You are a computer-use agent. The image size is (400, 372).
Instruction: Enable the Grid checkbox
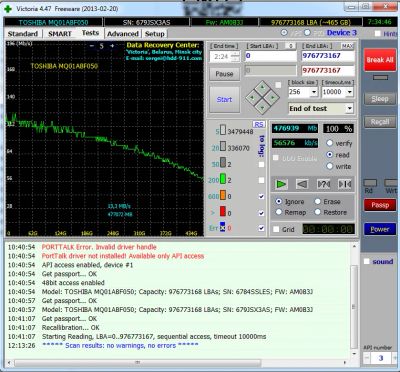coord(276,229)
